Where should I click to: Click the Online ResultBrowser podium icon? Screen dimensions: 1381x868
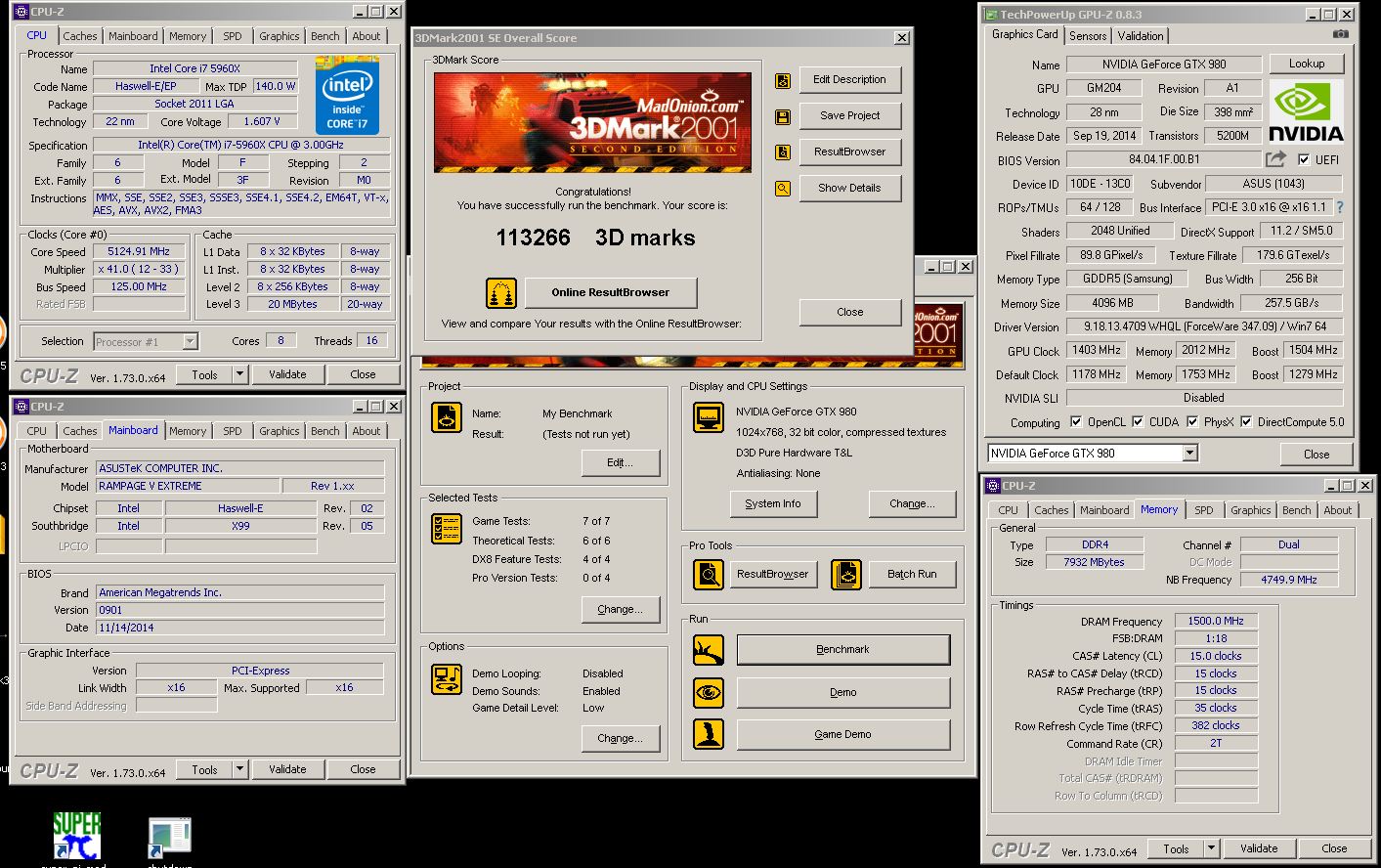tap(500, 292)
